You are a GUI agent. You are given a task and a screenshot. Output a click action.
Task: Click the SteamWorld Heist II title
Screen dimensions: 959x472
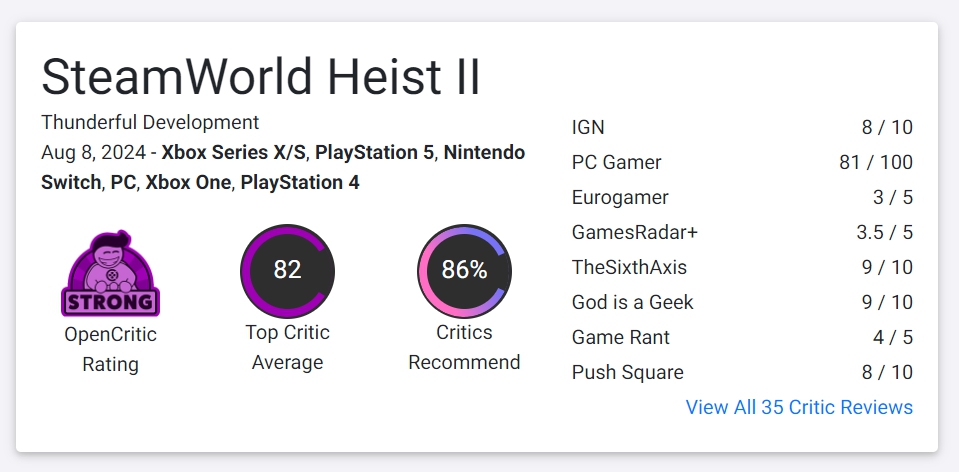coord(261,77)
